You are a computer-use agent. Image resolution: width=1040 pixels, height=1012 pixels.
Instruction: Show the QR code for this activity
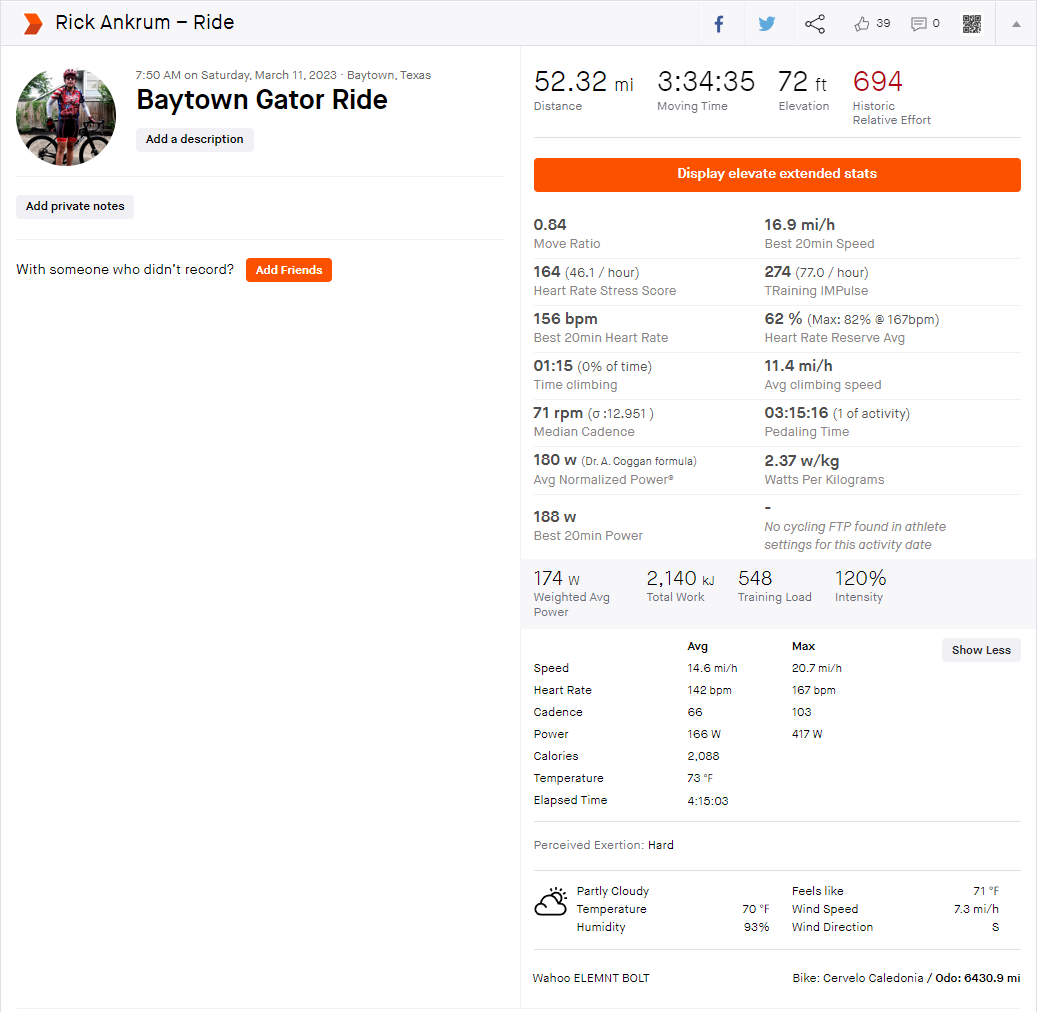tap(972, 24)
